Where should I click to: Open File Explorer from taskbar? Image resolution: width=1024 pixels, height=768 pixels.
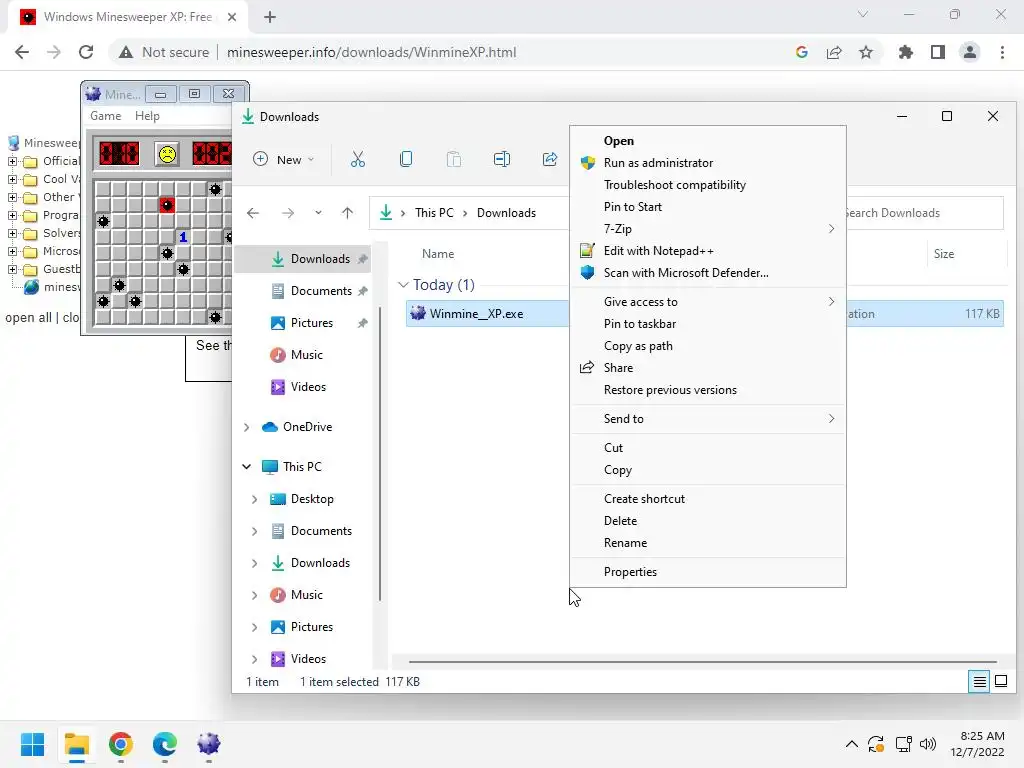tap(76, 744)
